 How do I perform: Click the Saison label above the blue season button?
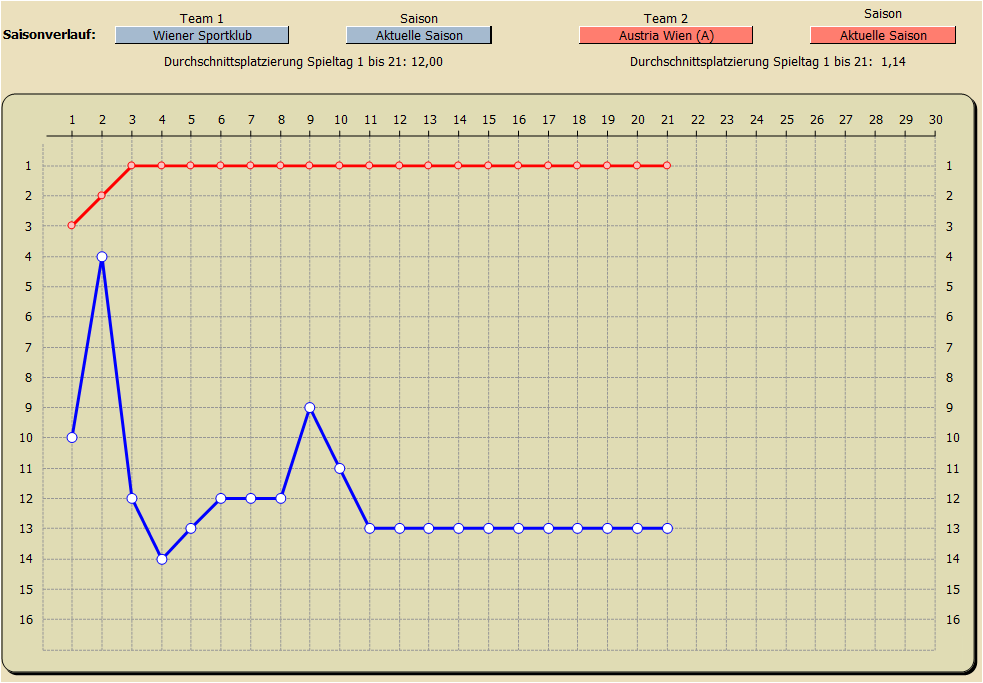tap(419, 18)
